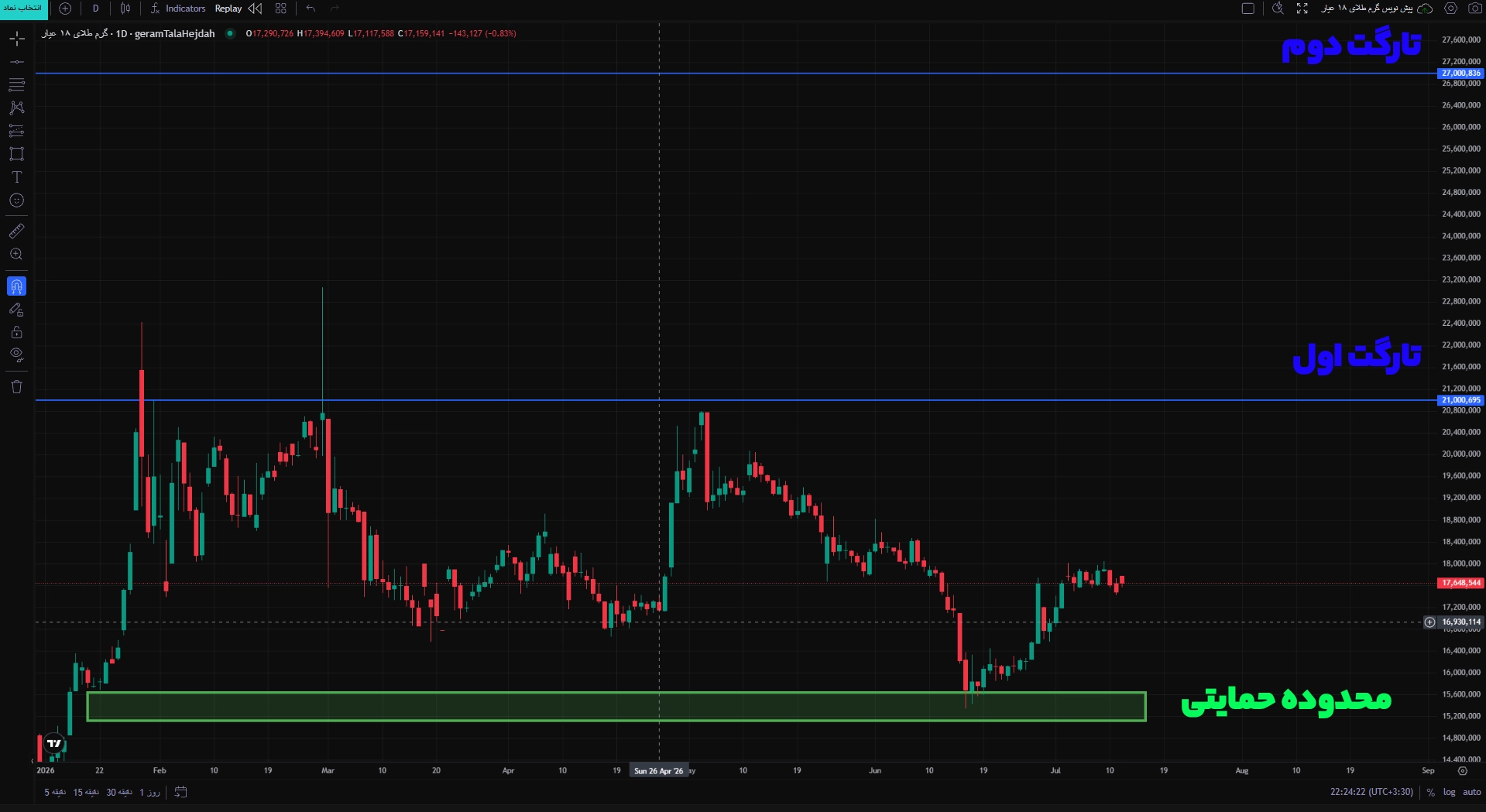Select the forecasting and position tool
The image size is (1486, 812).
coord(17,131)
